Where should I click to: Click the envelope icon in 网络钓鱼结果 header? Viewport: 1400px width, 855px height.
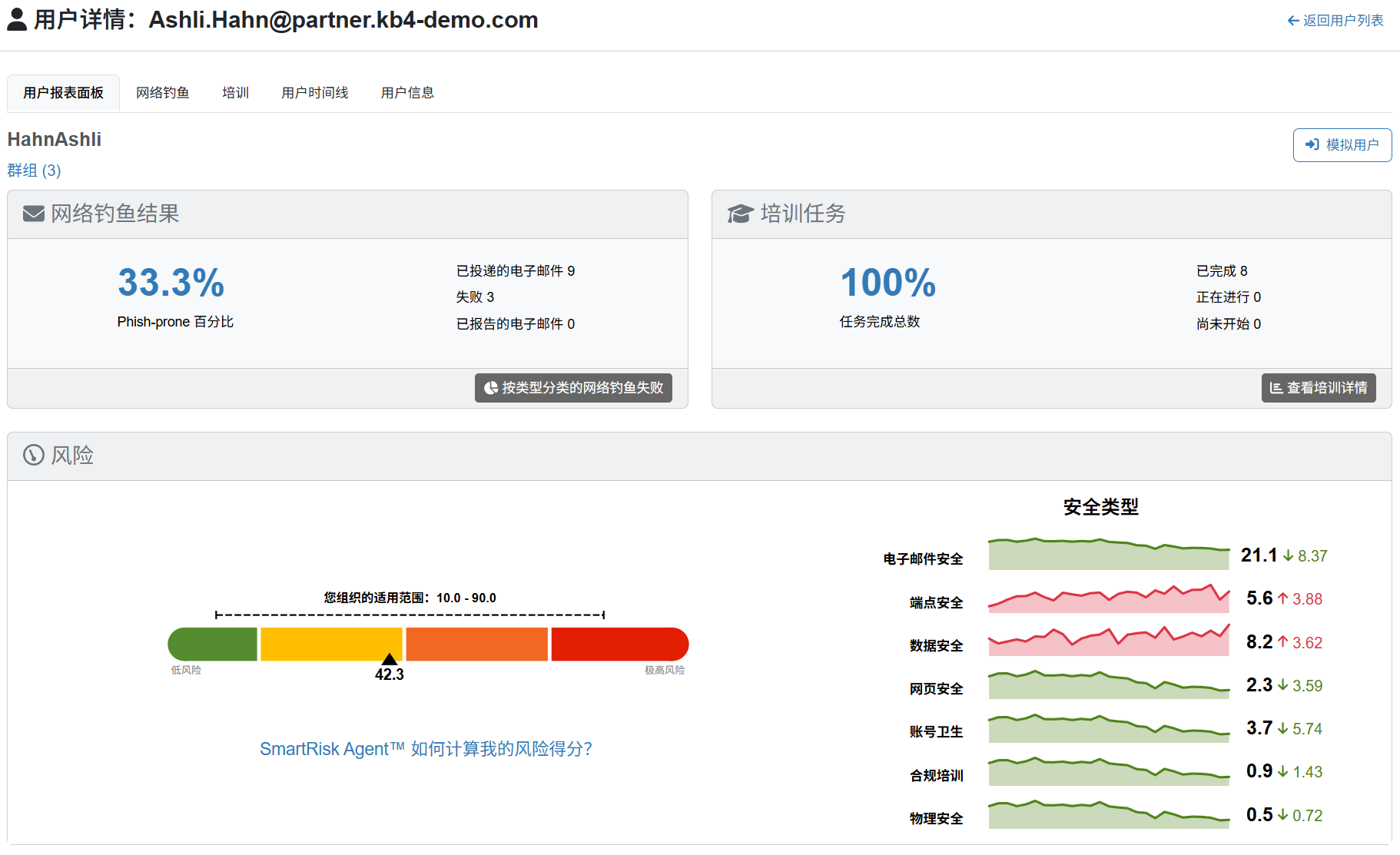pyautogui.click(x=33, y=214)
